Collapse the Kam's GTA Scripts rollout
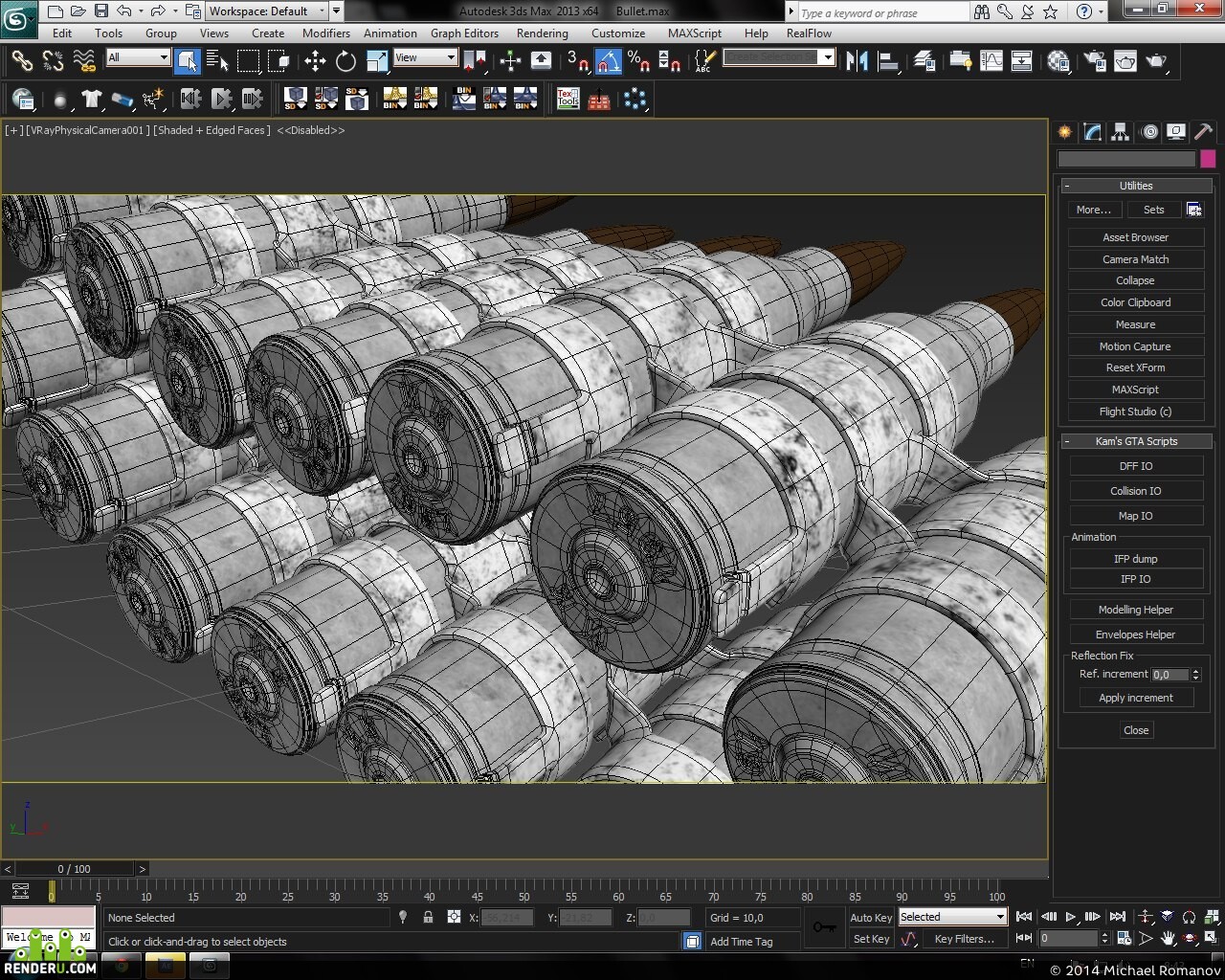Image resolution: width=1225 pixels, height=980 pixels. click(x=1136, y=441)
